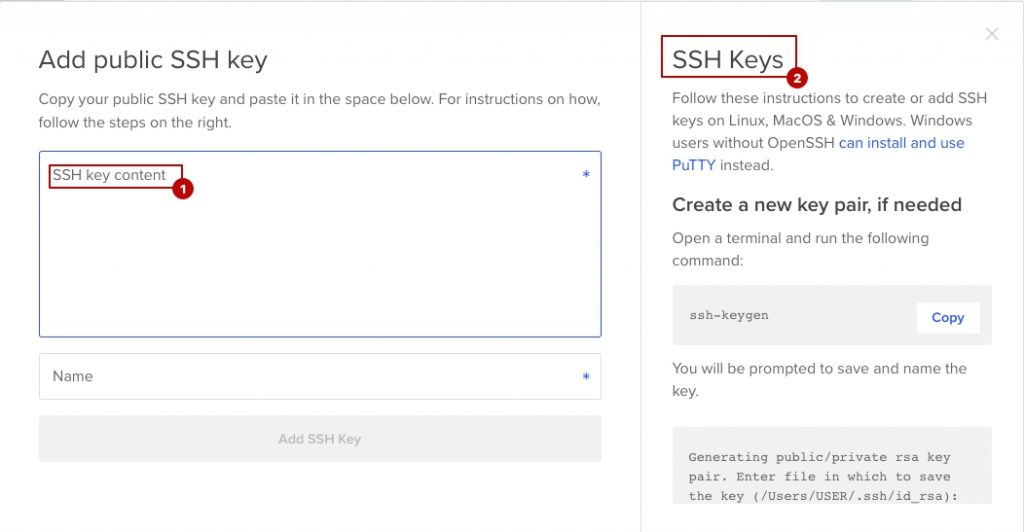1024x532 pixels.
Task: Select the ssh-keygen command text
Action: click(729, 315)
